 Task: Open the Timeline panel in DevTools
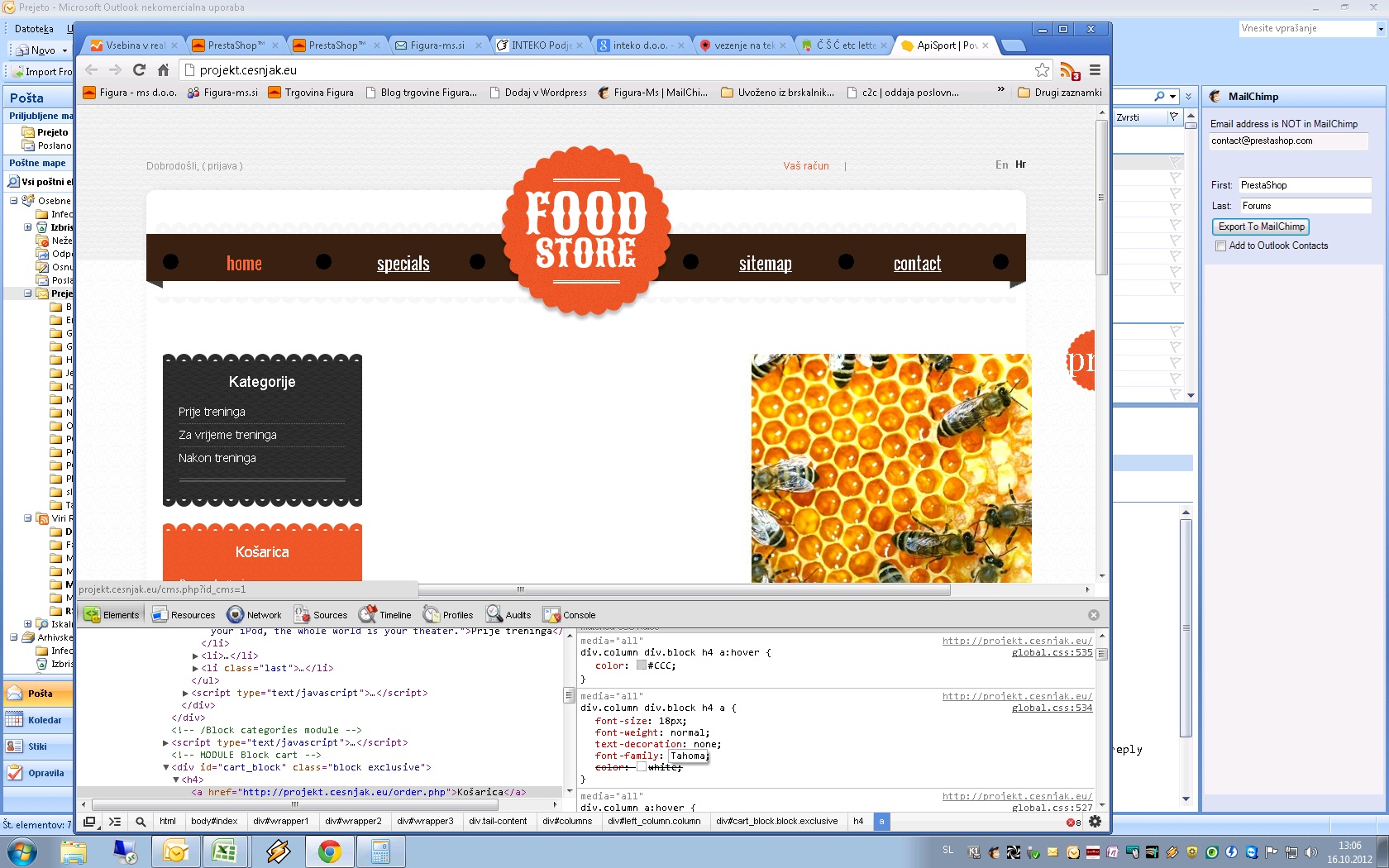click(384, 614)
